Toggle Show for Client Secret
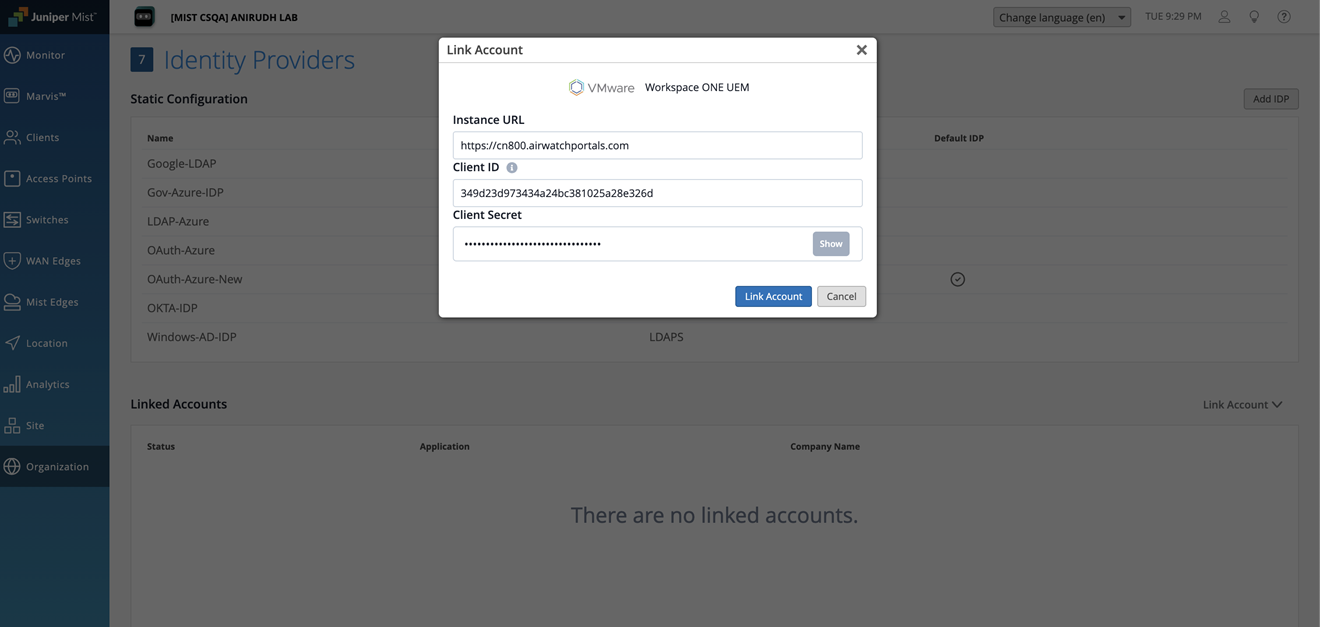Image resolution: width=1320 pixels, height=627 pixels. pyautogui.click(x=830, y=244)
